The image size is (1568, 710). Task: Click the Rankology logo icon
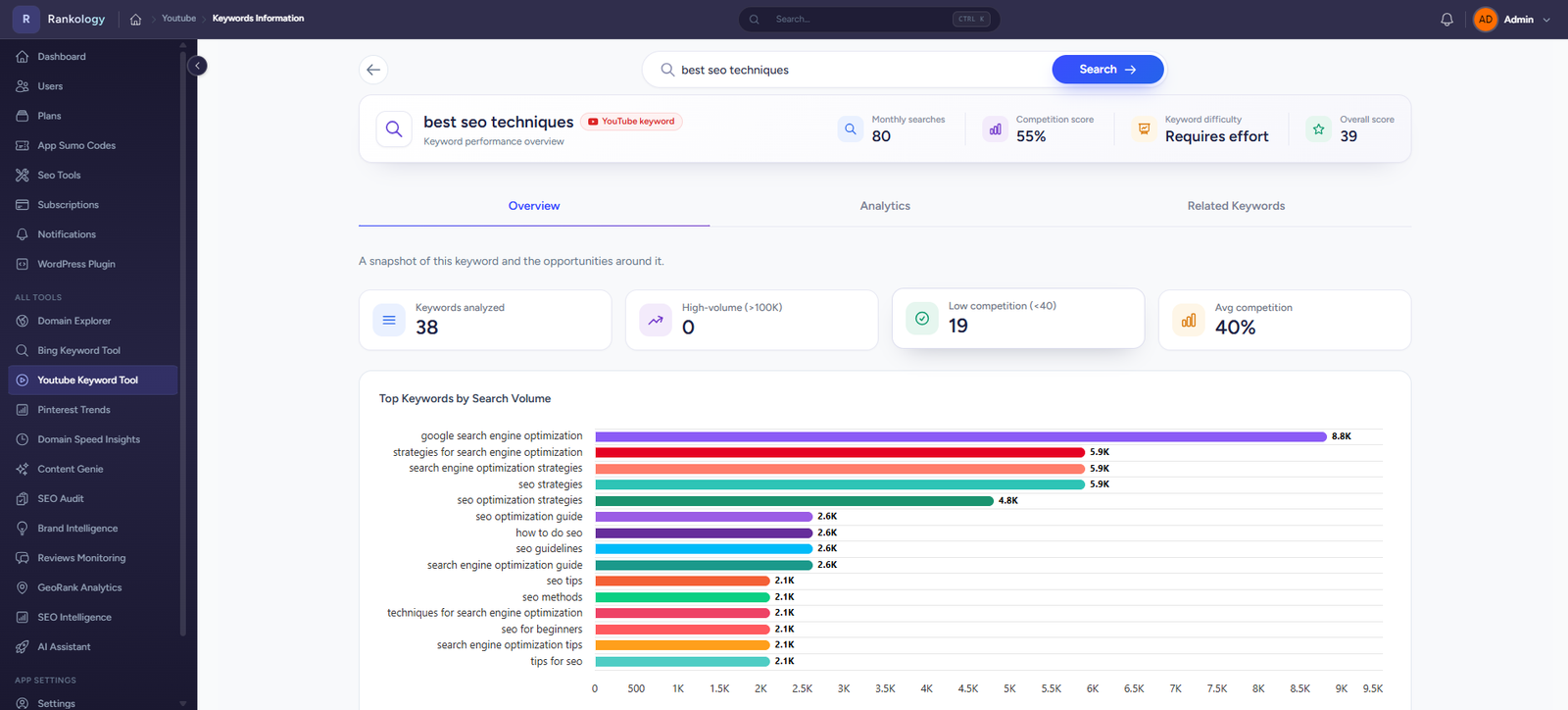(x=26, y=19)
